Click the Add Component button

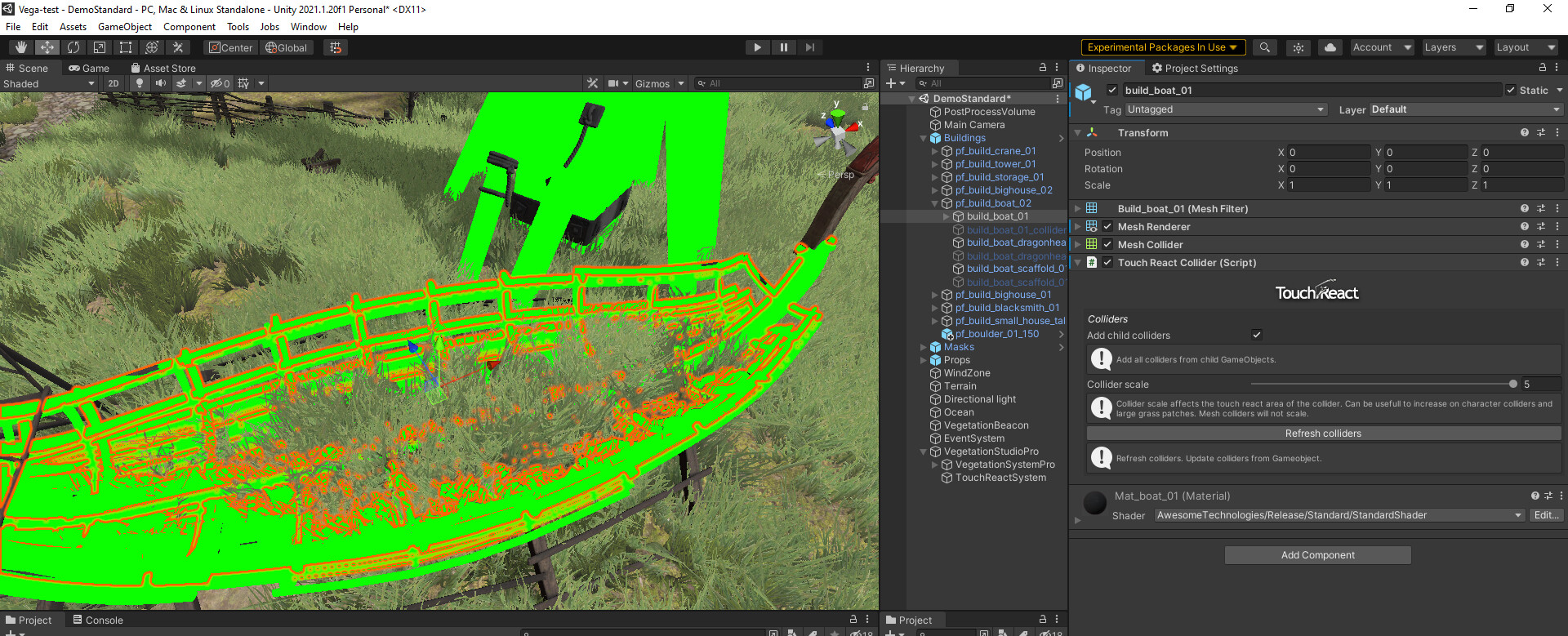pyautogui.click(x=1317, y=555)
